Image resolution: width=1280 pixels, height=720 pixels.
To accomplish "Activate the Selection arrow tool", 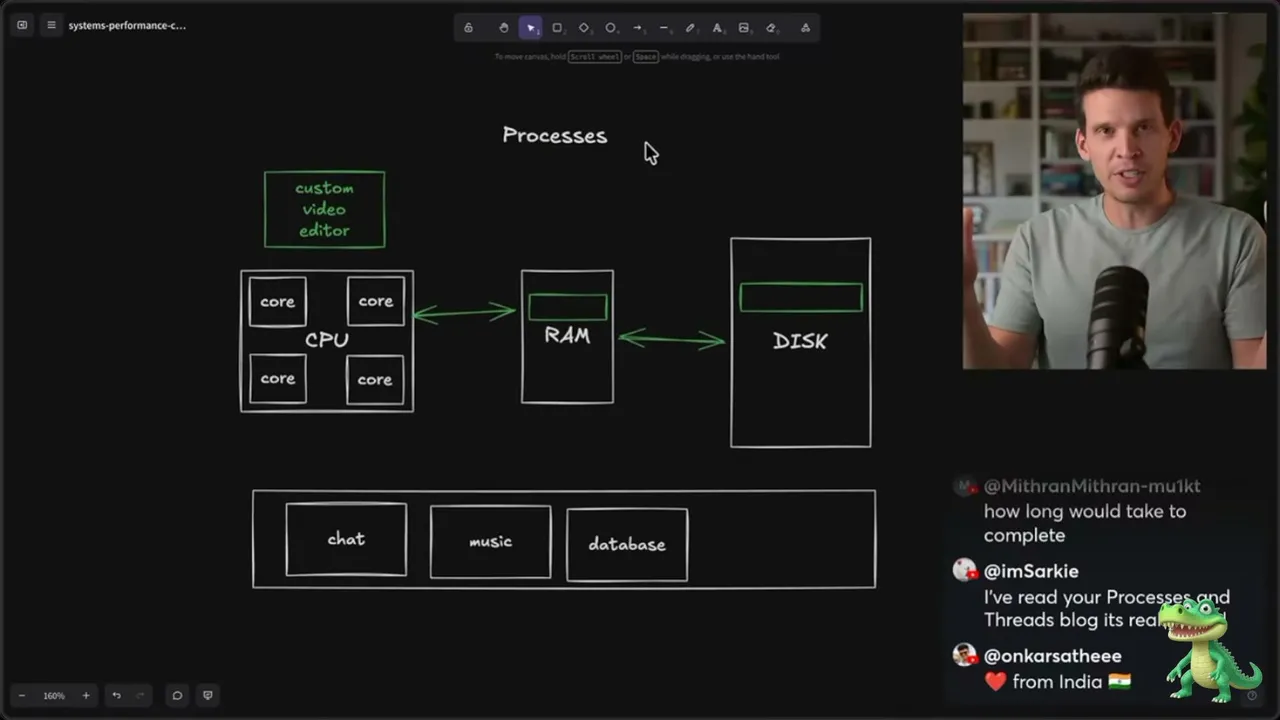I will [x=531, y=28].
